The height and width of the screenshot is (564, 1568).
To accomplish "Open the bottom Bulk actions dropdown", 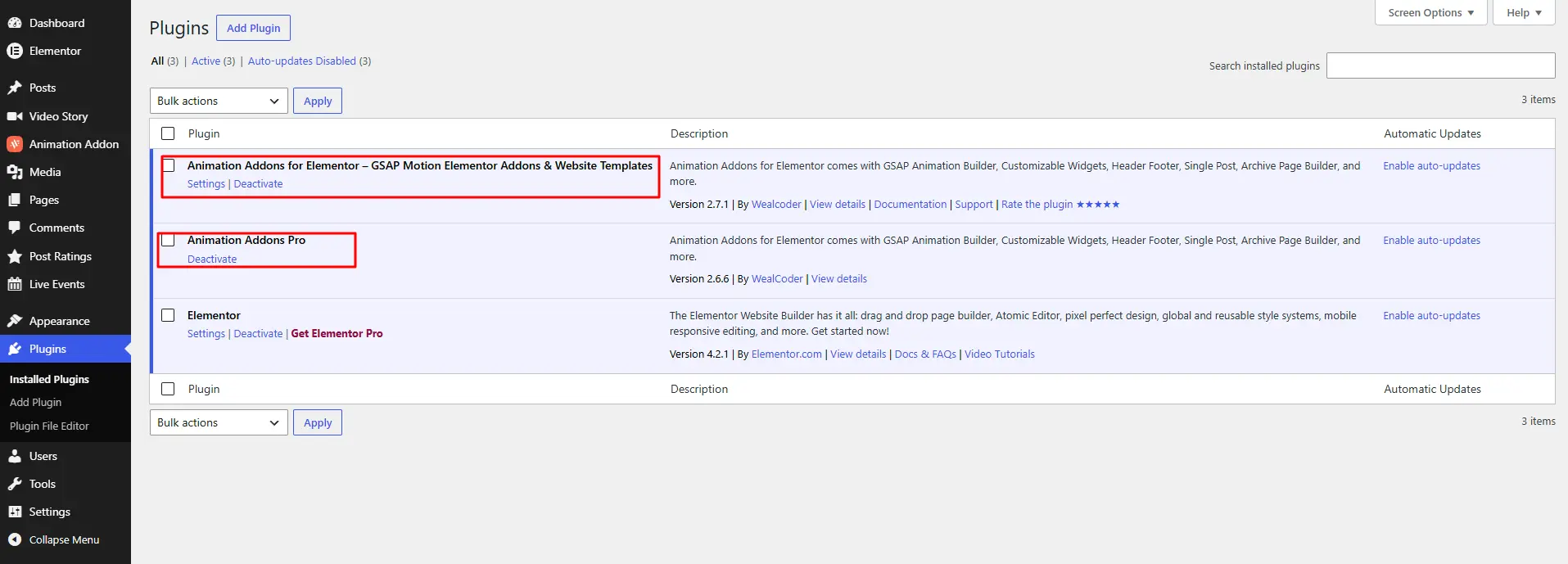I will 219,422.
